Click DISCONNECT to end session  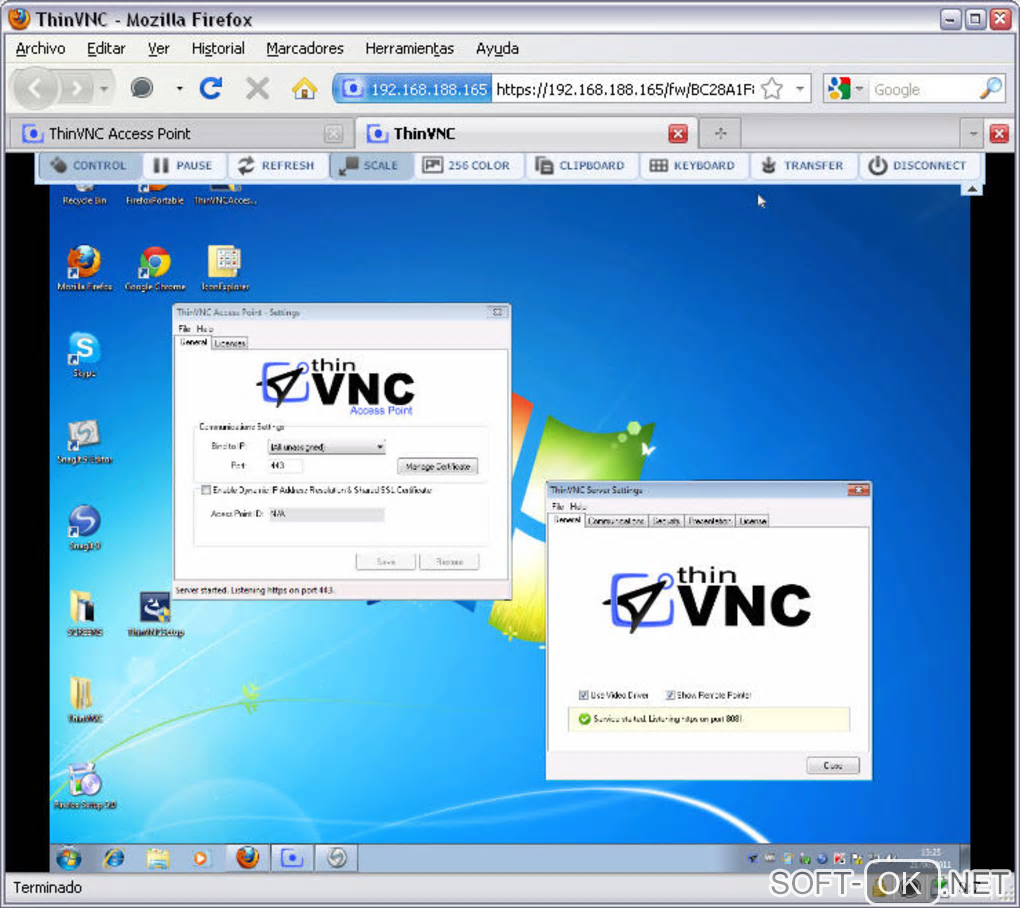[918, 166]
